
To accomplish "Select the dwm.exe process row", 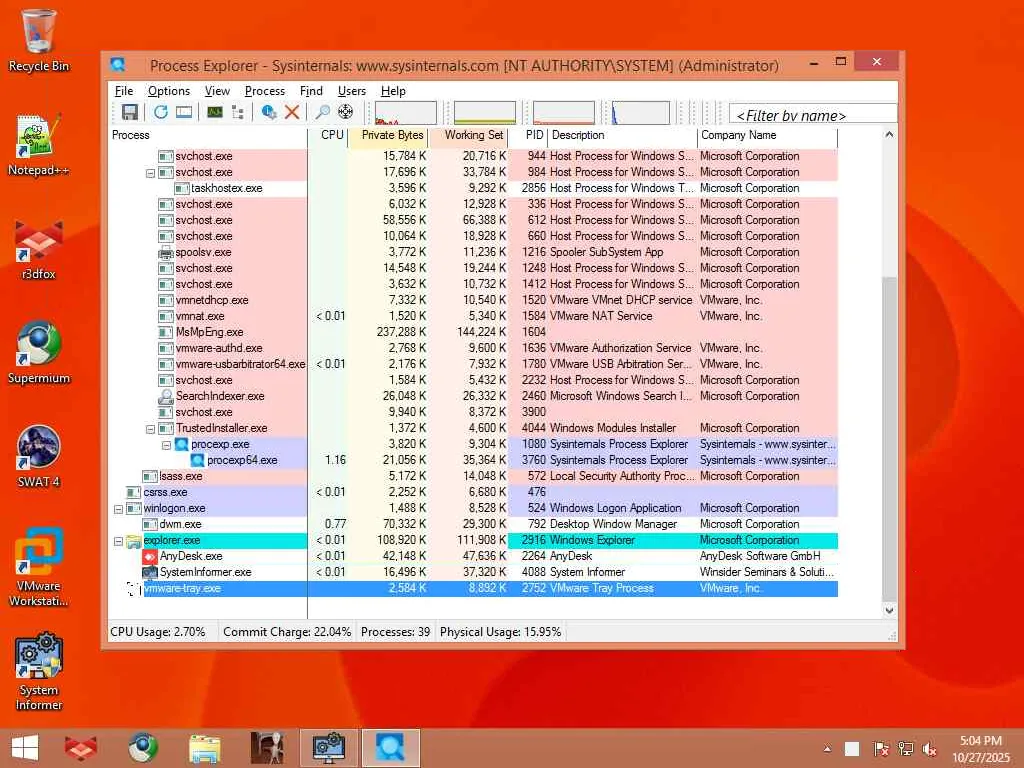I will click(x=473, y=524).
